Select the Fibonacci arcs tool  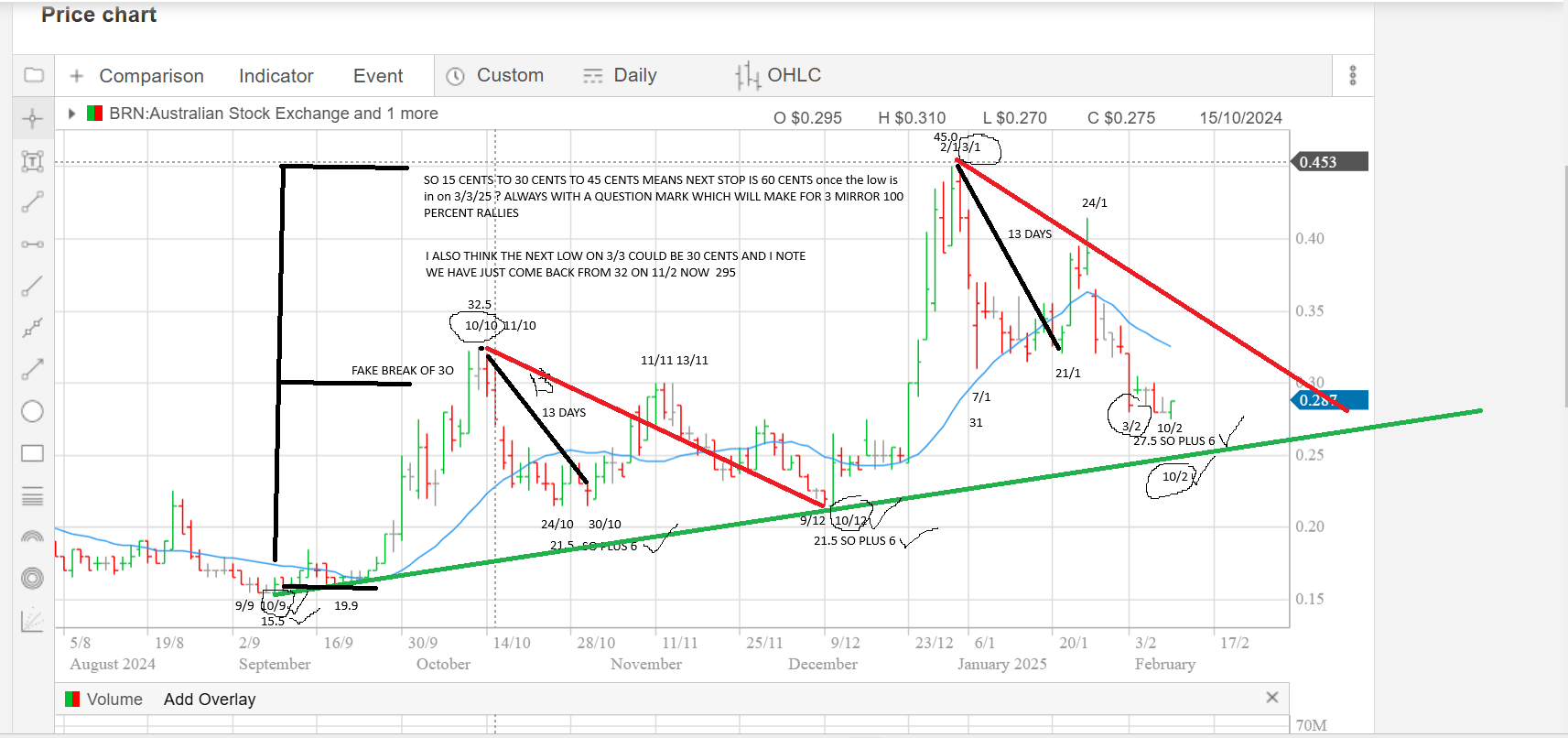[x=32, y=537]
